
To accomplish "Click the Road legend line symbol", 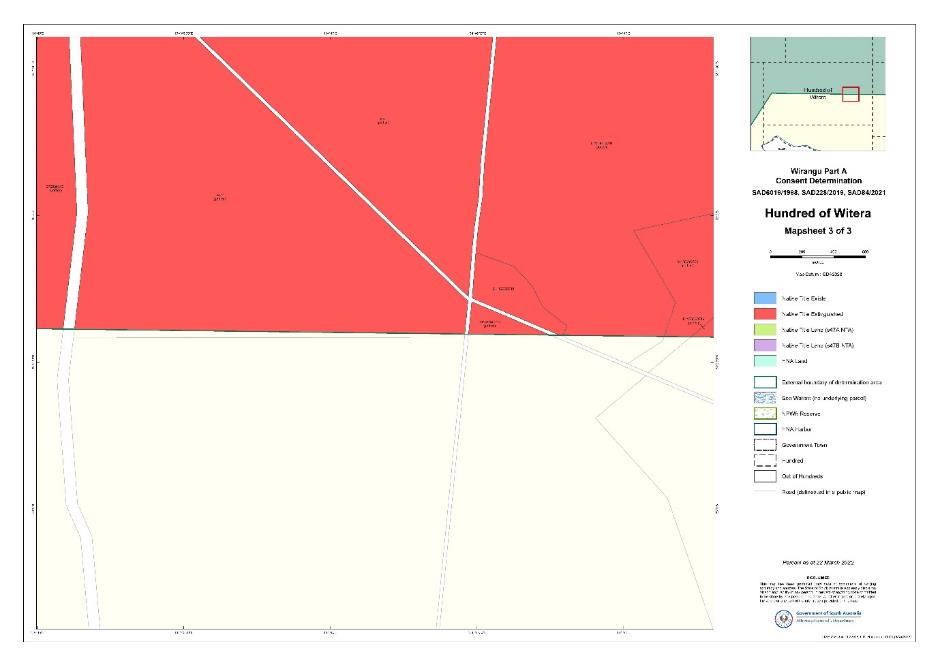I will click(x=765, y=492).
